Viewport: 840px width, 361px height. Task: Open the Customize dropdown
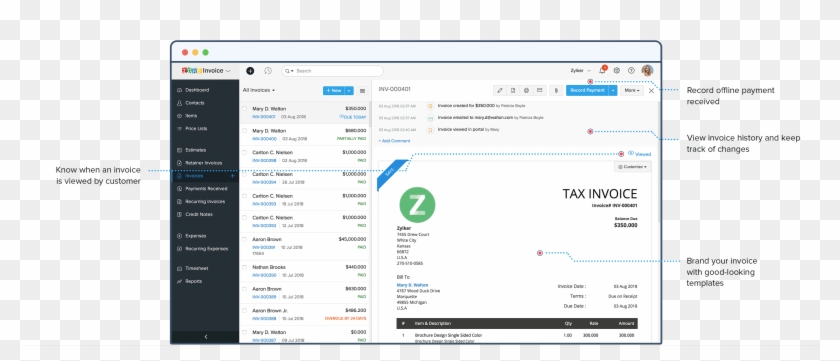633,167
